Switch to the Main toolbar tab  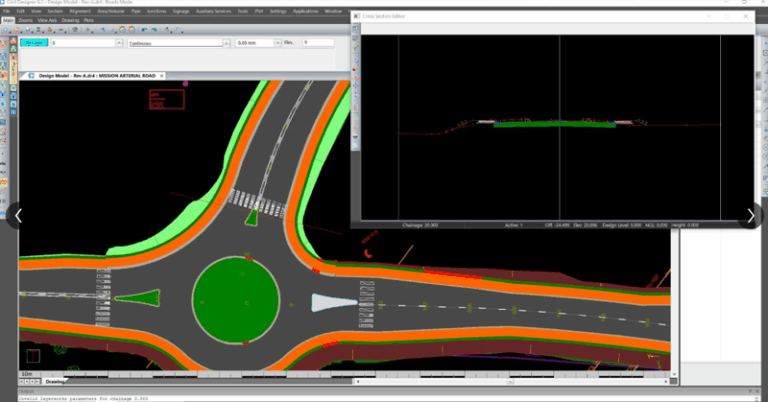pyautogui.click(x=8, y=20)
